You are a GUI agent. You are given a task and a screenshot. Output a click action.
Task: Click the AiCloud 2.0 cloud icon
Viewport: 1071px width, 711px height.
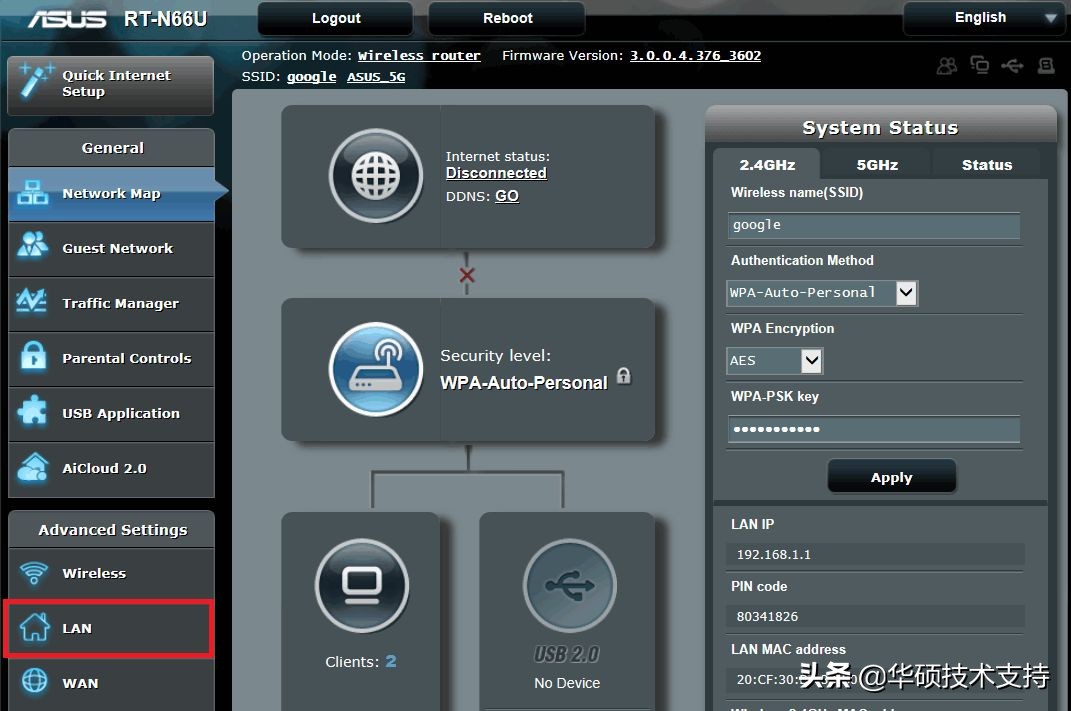click(33, 468)
